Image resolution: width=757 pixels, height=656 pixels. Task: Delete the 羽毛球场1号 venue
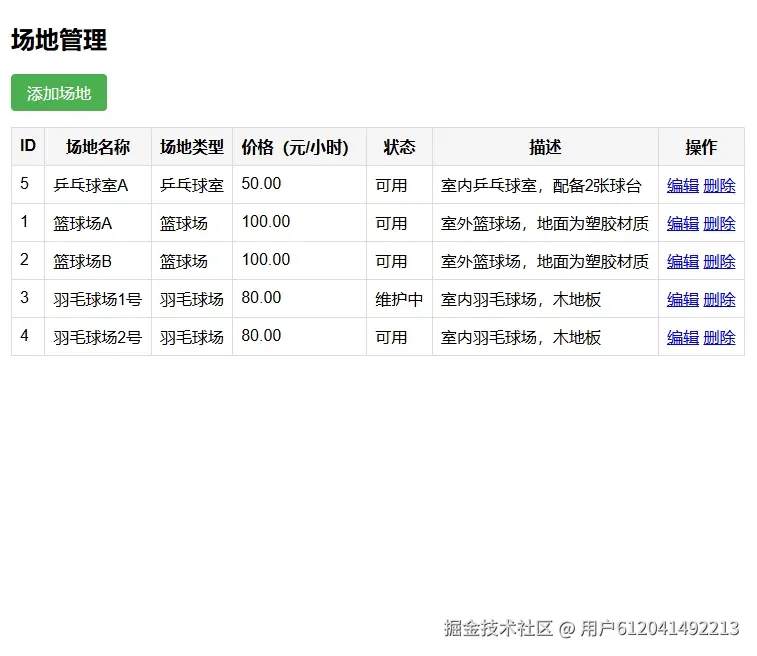(x=719, y=300)
